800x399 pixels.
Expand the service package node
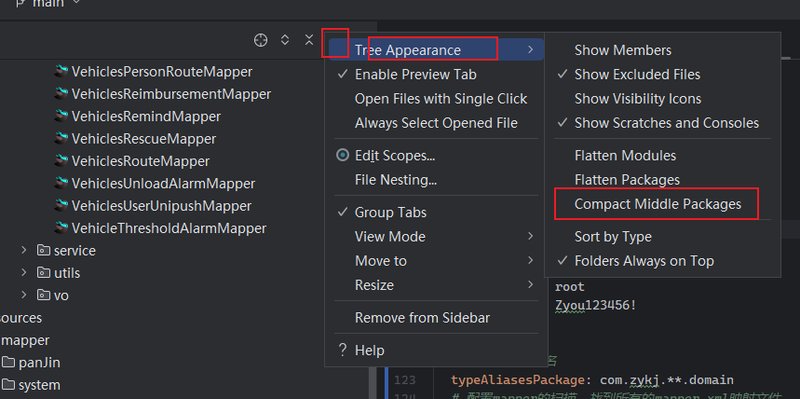(x=23, y=250)
